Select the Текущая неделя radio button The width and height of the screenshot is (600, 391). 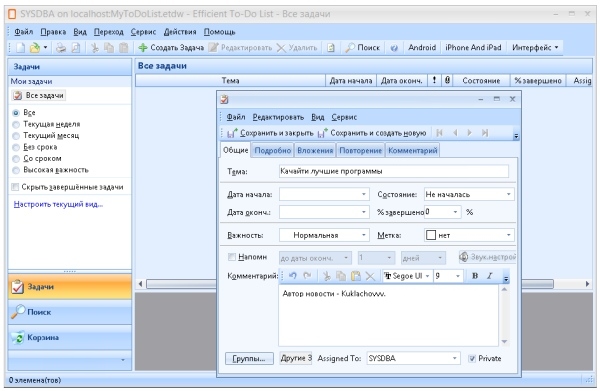click(x=16, y=124)
